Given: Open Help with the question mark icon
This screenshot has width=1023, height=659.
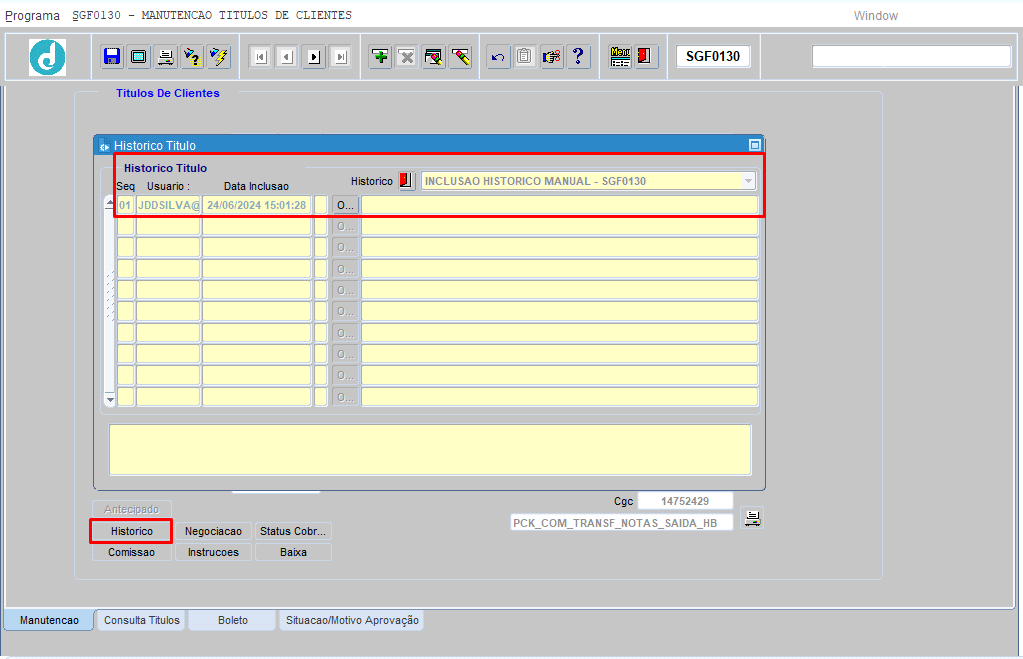Looking at the screenshot, I should click(578, 57).
